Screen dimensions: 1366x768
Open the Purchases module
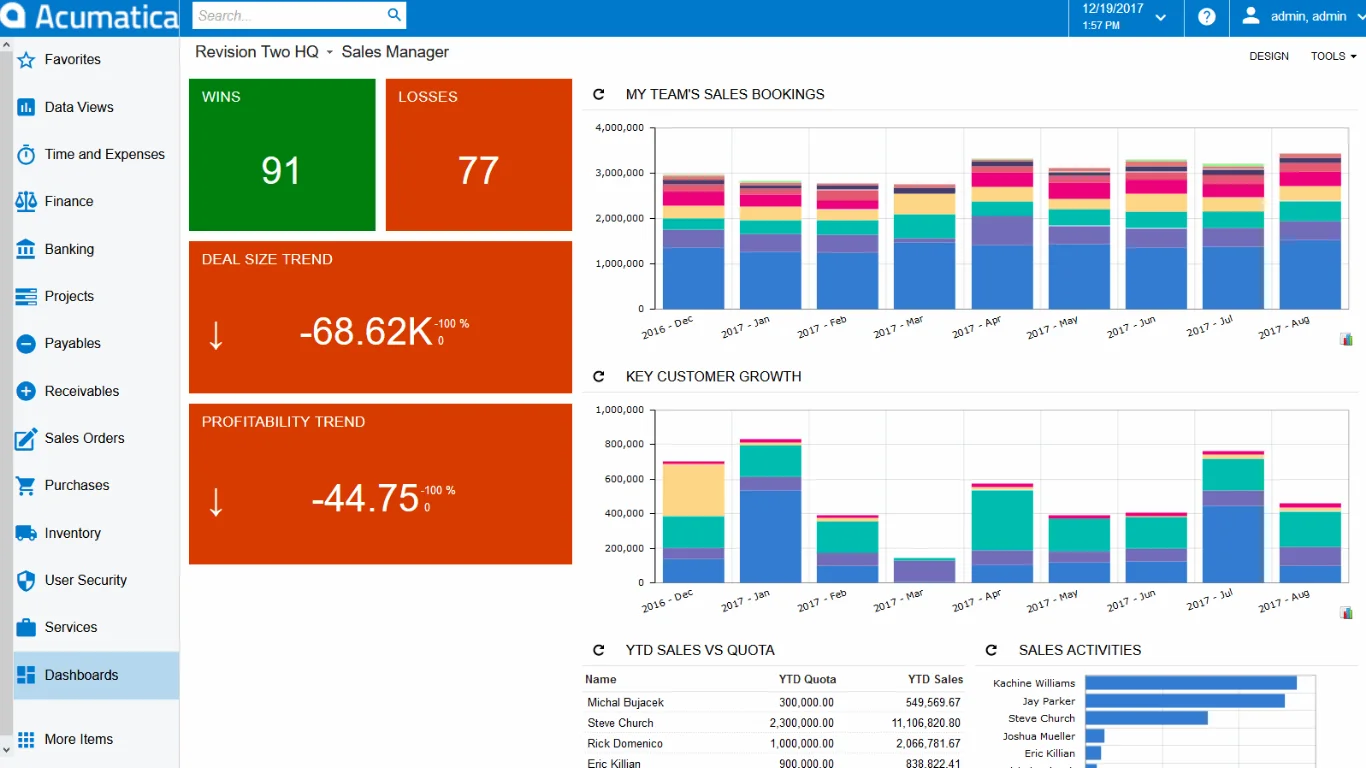click(x=75, y=485)
